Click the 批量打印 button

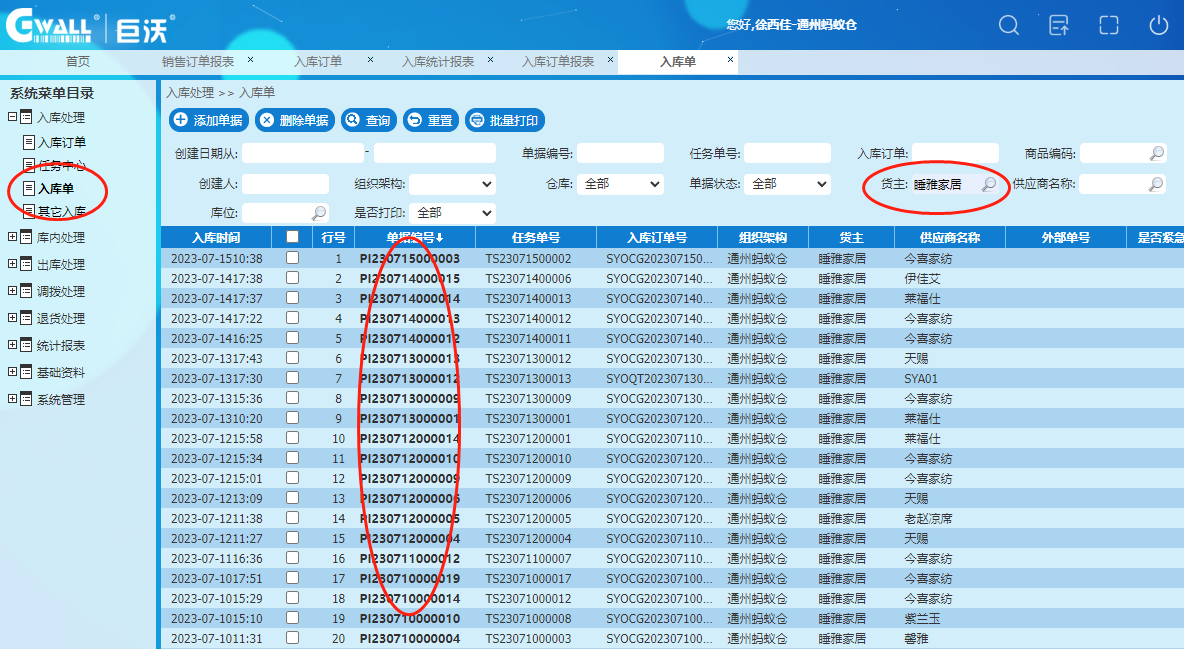coord(504,121)
